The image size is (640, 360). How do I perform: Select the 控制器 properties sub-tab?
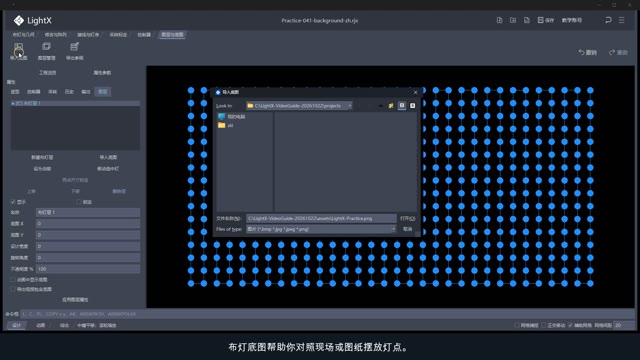click(x=33, y=92)
